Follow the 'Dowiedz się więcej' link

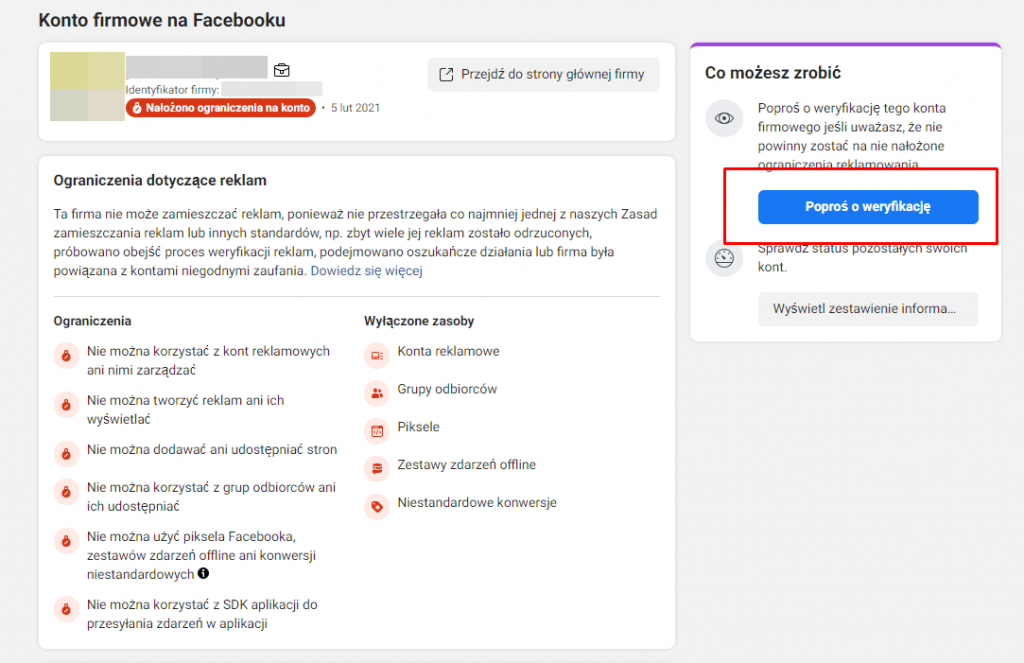(x=366, y=270)
